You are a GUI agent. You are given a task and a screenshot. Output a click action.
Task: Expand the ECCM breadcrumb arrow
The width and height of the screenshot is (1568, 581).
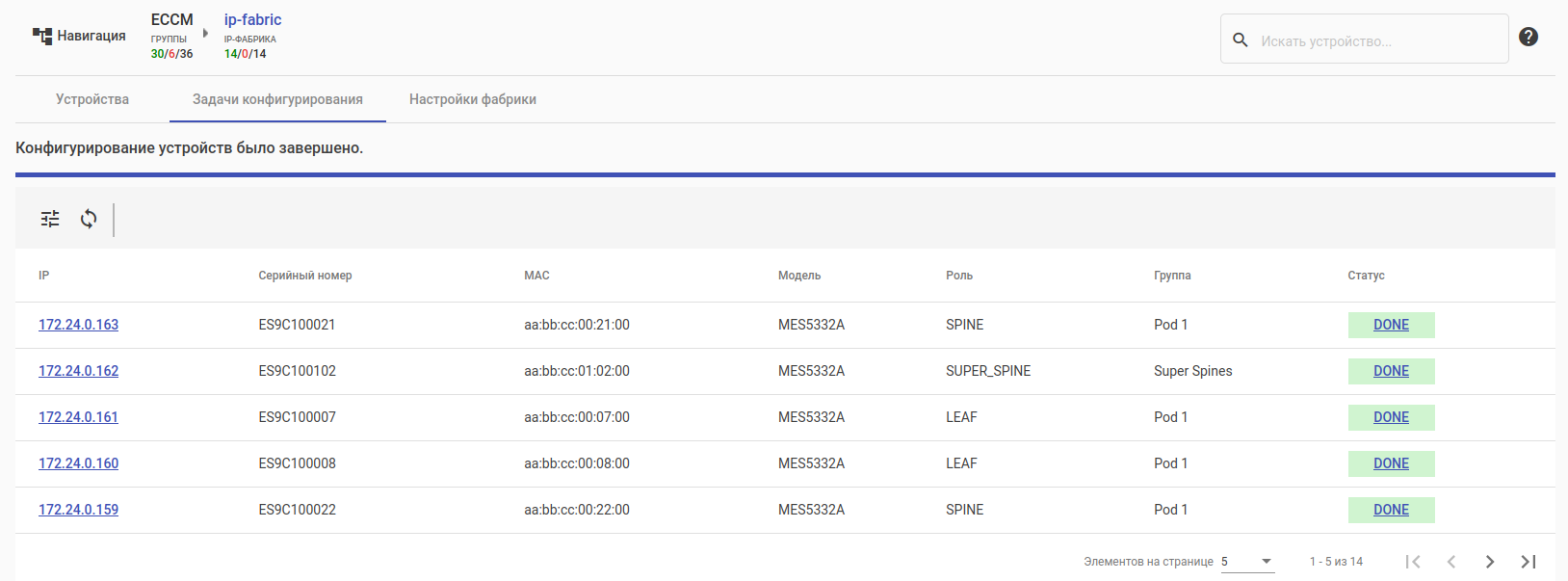pyautogui.click(x=205, y=34)
